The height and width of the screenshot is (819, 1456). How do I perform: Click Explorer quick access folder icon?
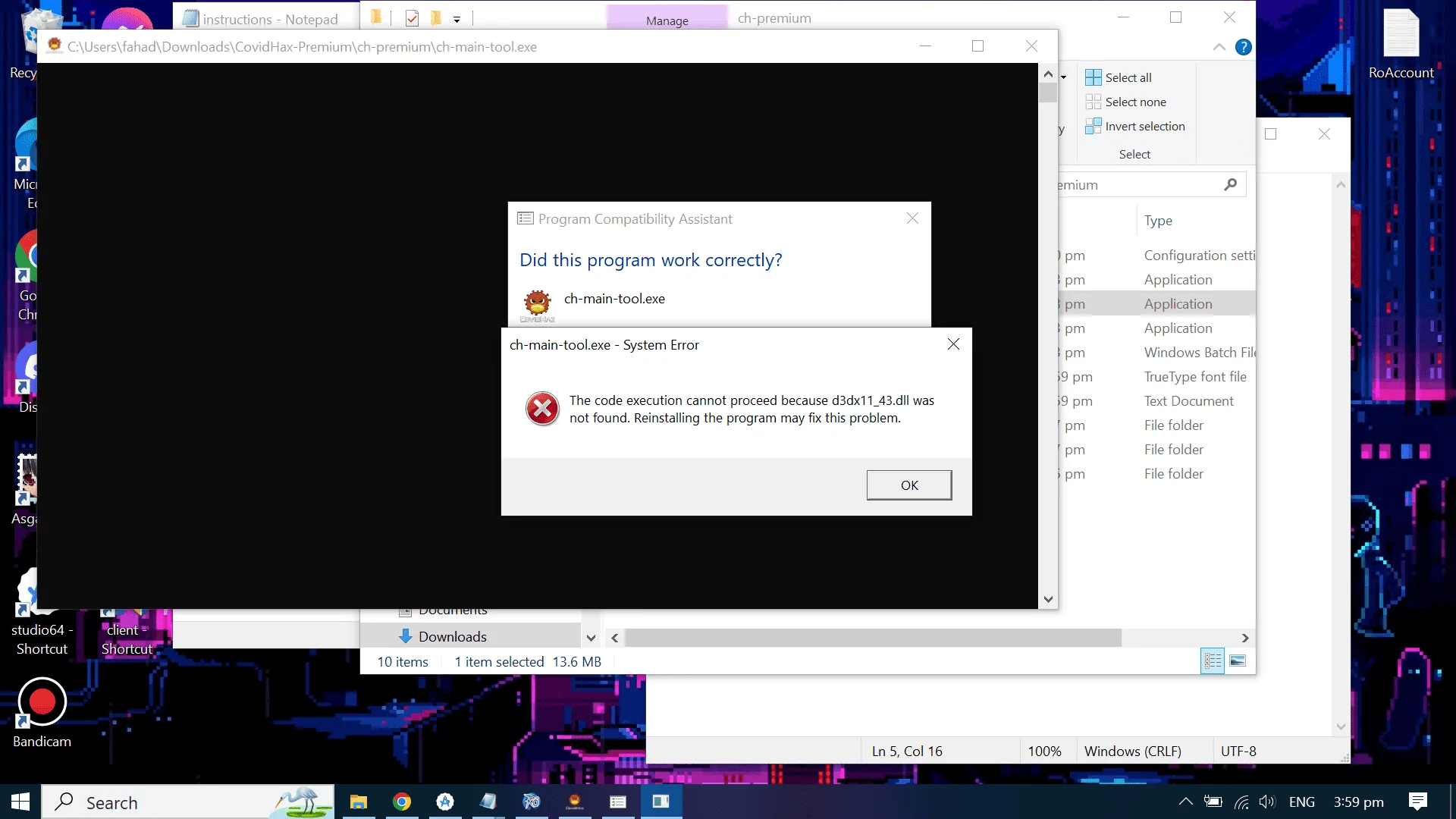pyautogui.click(x=375, y=17)
